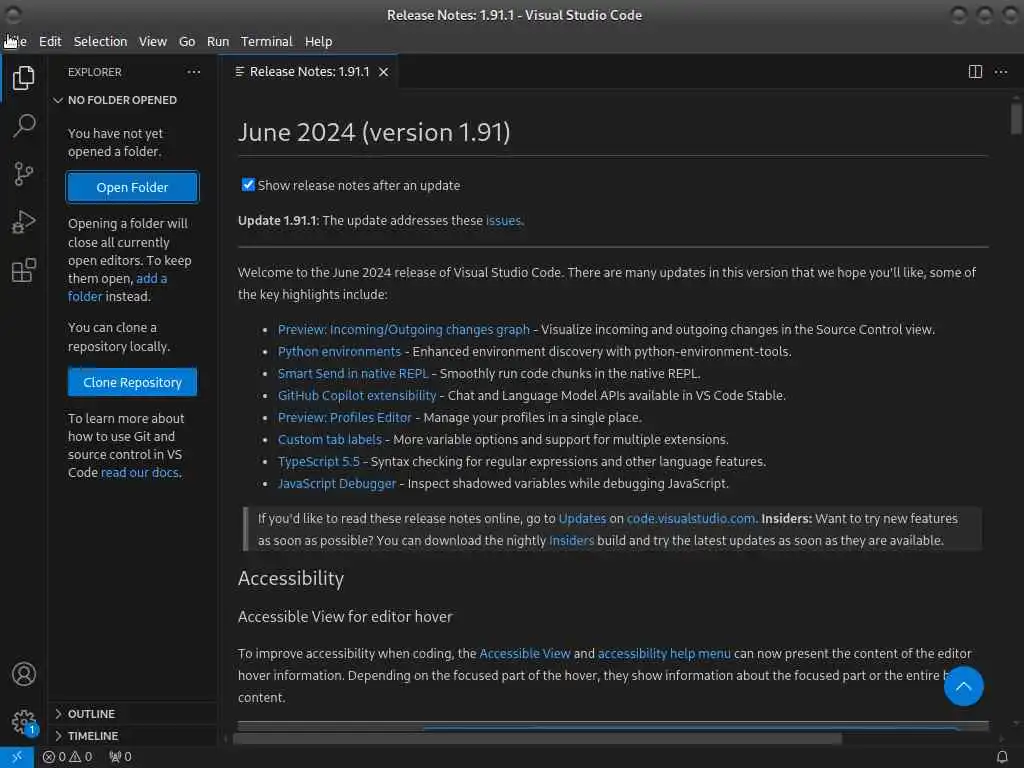Open the accessibility help menu link
Screen dimensions: 1024x768
pyautogui.click(x=664, y=654)
